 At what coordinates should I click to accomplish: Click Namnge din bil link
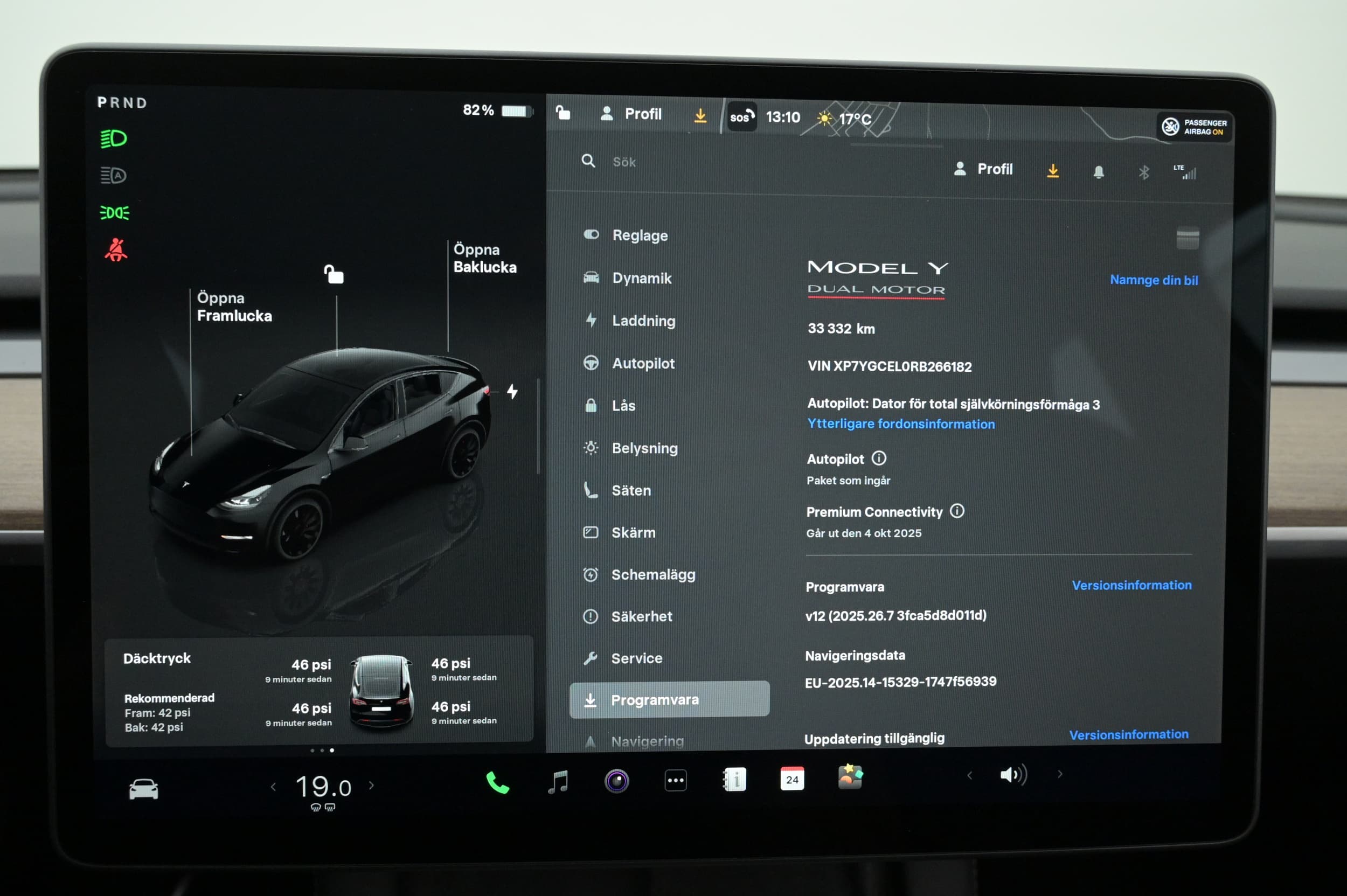(1154, 280)
